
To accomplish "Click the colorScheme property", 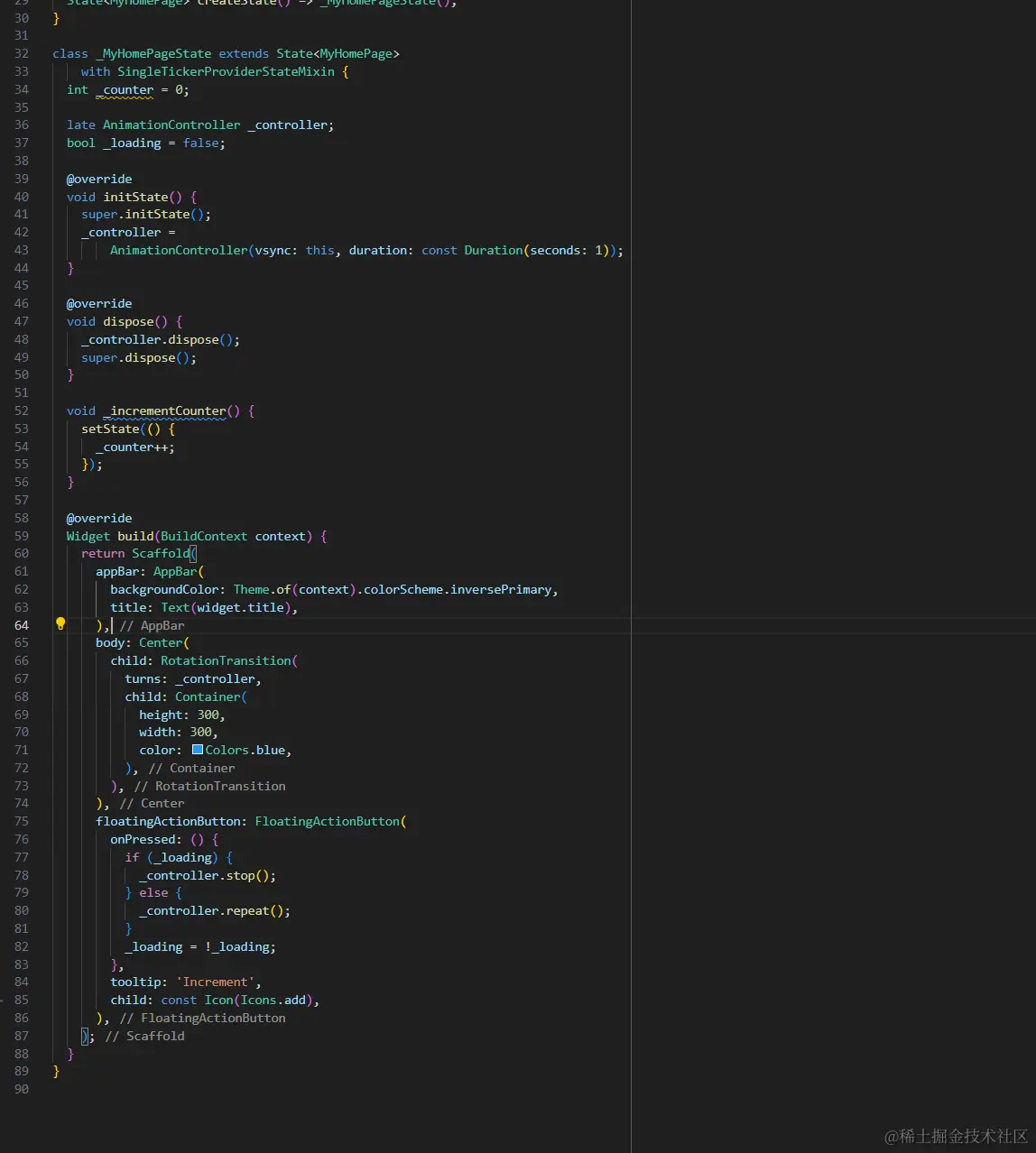I will pyautogui.click(x=403, y=589).
